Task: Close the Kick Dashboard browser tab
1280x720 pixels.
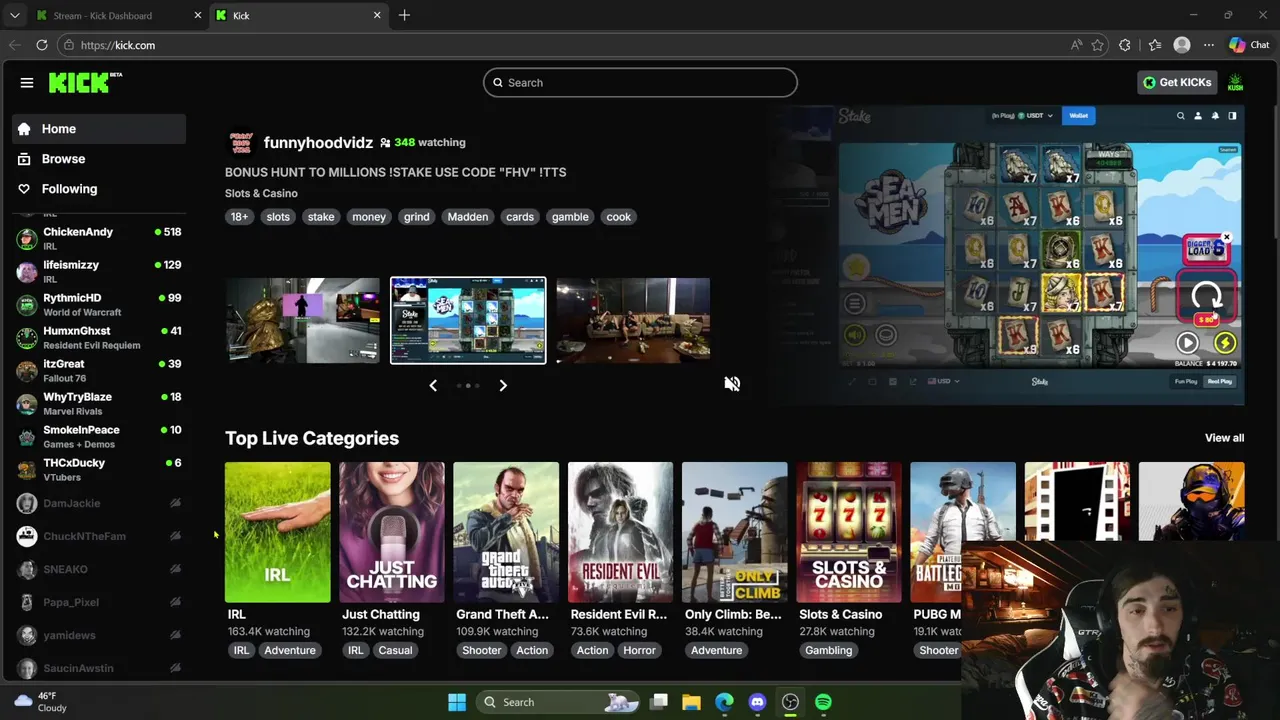Action: tap(197, 15)
